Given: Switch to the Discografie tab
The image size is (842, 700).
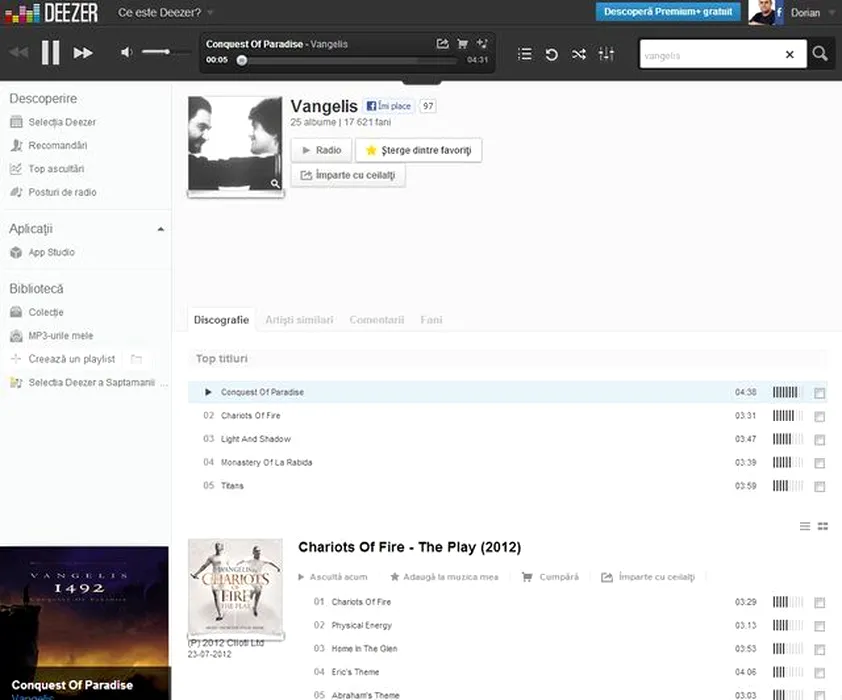Looking at the screenshot, I should coord(221,320).
